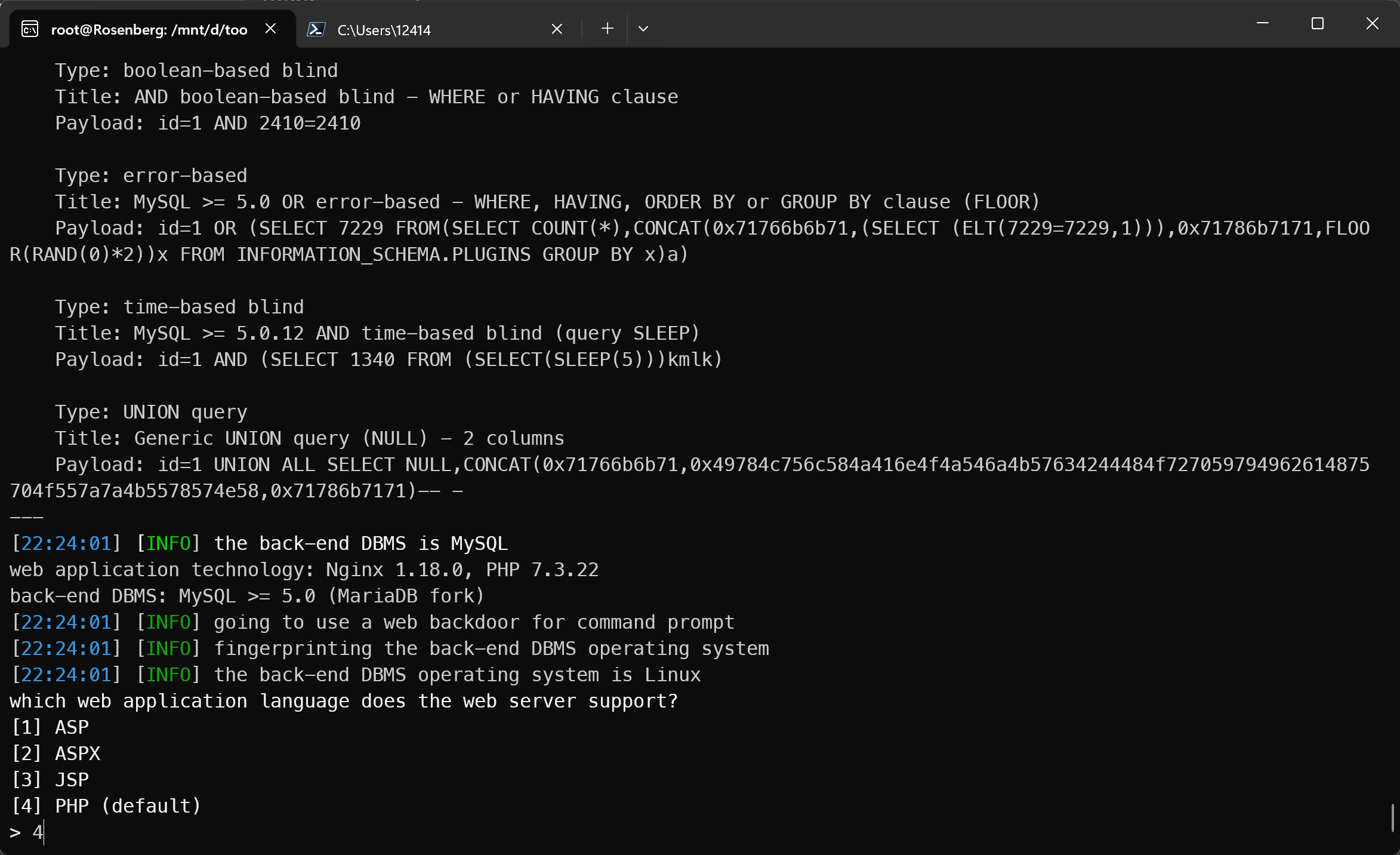The width and height of the screenshot is (1400, 855).
Task: Click 'operating system is Linux' line
Action: click(356, 674)
